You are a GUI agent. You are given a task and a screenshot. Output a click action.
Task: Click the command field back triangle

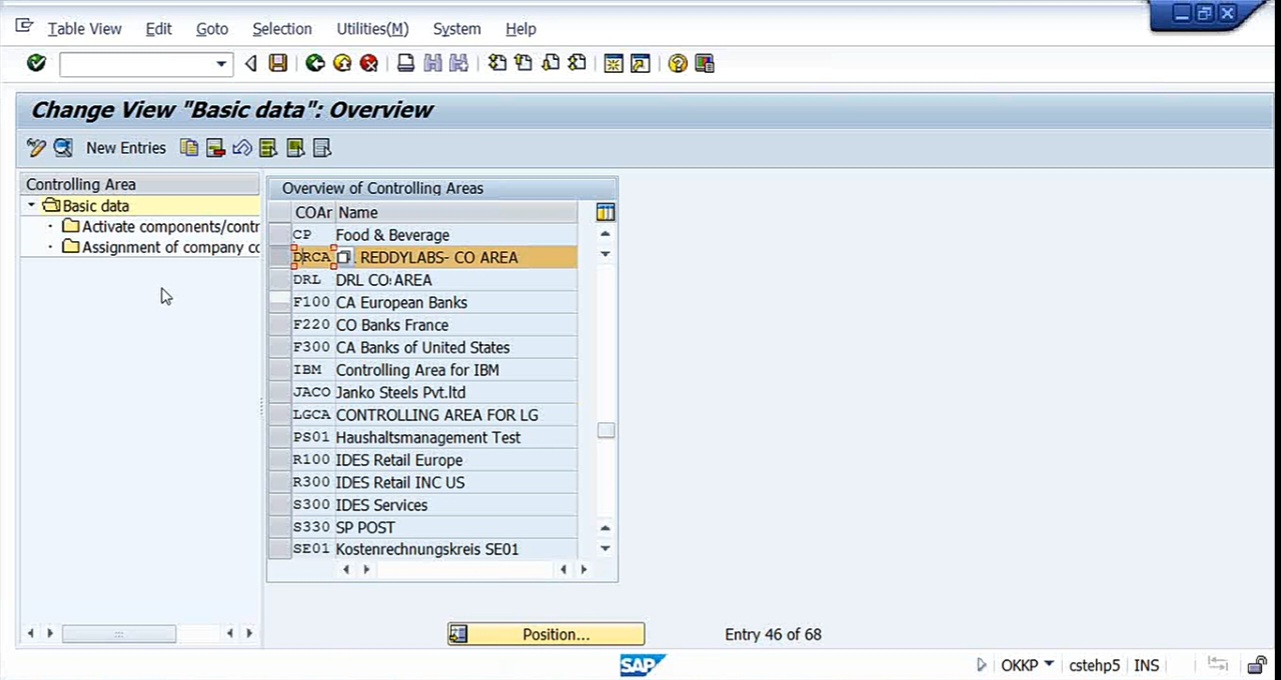(250, 64)
